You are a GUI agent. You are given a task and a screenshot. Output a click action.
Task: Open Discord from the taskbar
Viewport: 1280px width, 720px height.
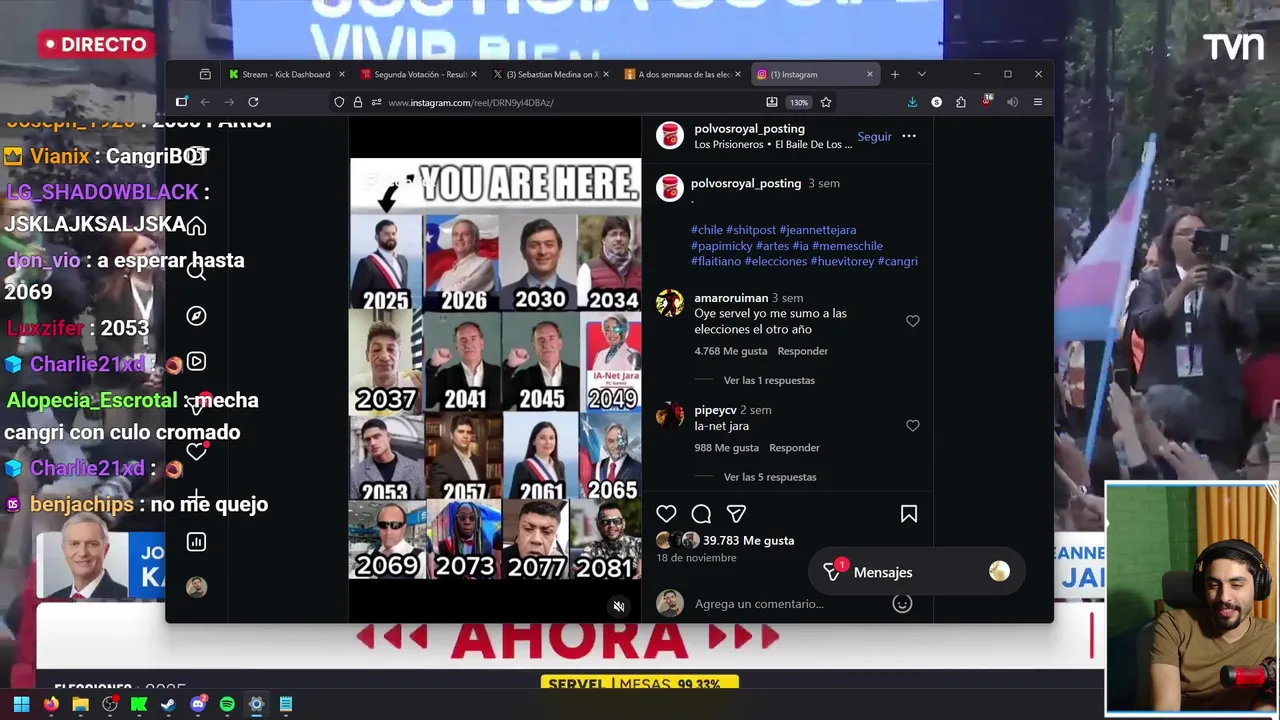(198, 704)
